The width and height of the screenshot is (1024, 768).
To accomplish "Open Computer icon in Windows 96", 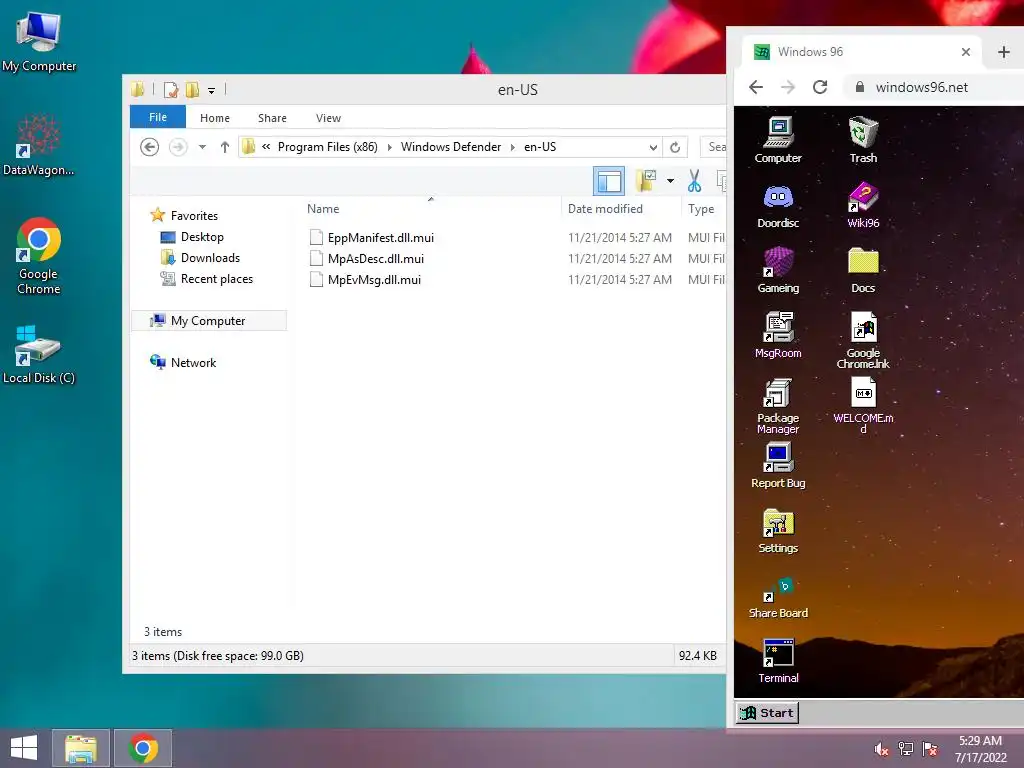I will [778, 138].
